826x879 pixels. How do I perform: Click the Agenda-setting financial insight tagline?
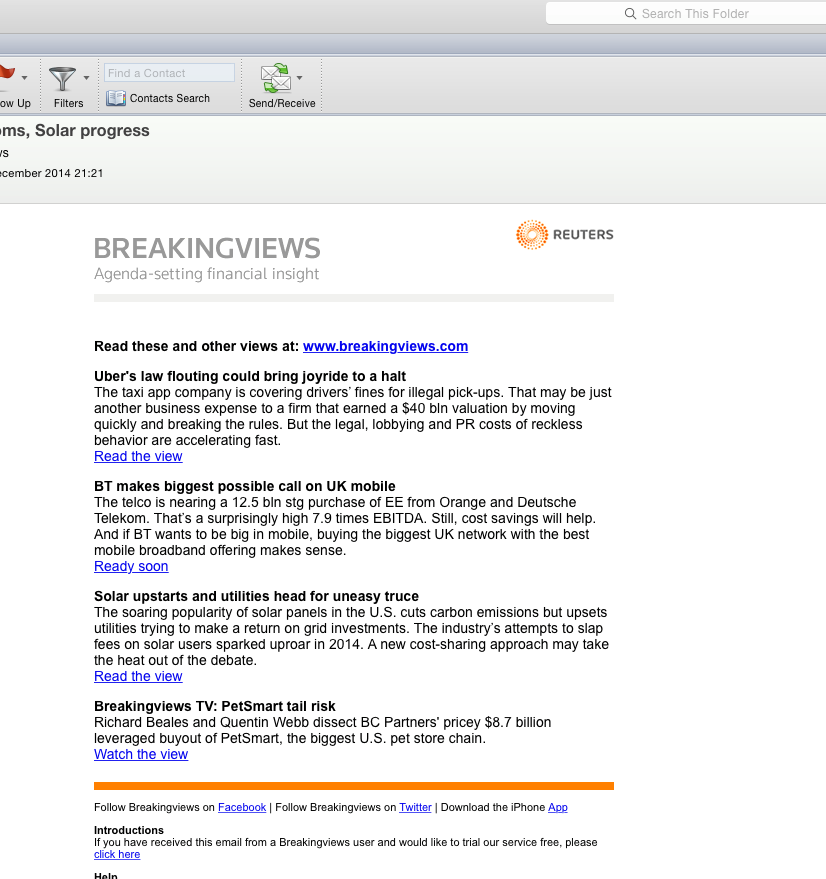point(206,274)
